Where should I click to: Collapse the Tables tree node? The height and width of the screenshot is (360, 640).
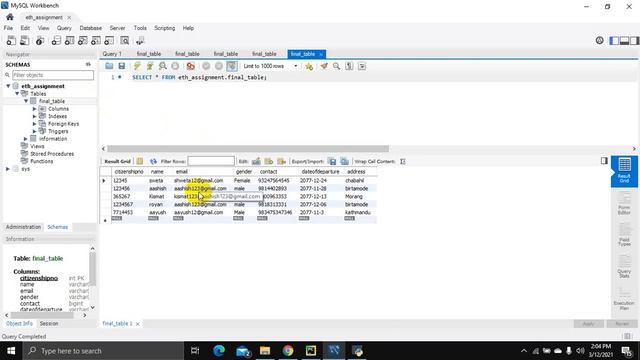pos(17,93)
